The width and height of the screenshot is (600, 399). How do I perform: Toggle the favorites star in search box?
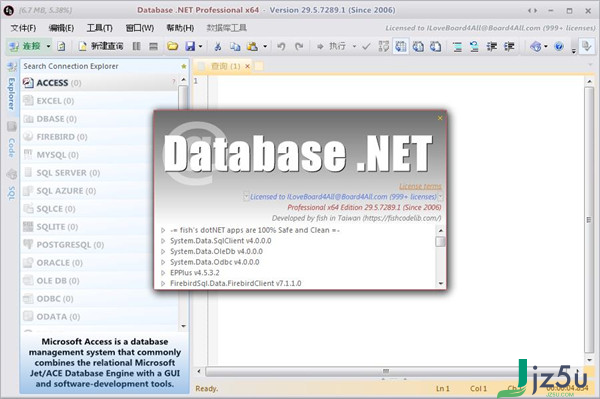pyautogui.click(x=184, y=66)
